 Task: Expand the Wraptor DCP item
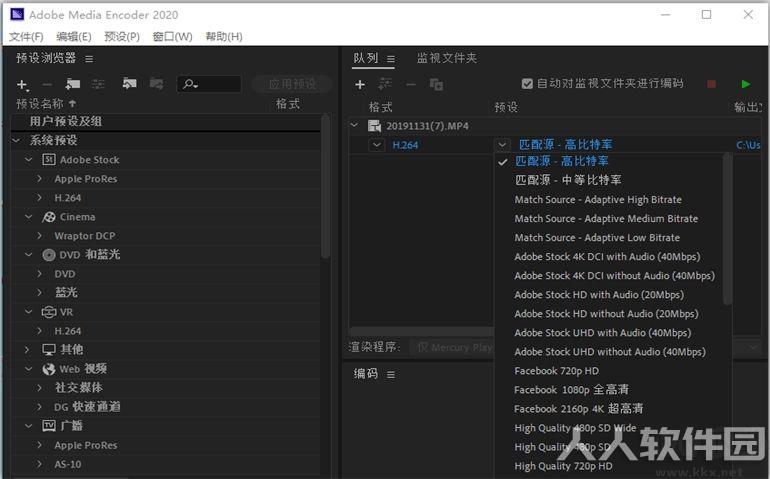(x=40, y=236)
